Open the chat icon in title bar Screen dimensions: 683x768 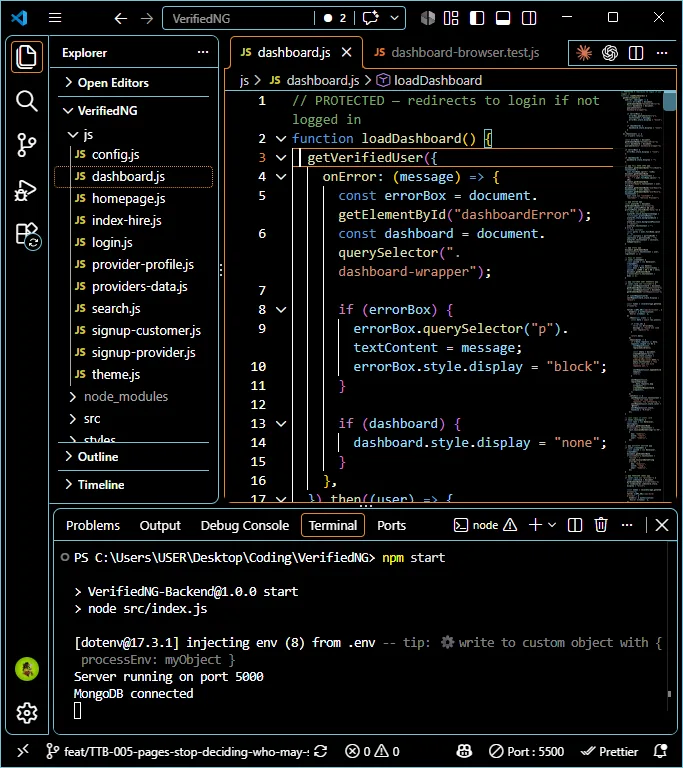tap(371, 18)
